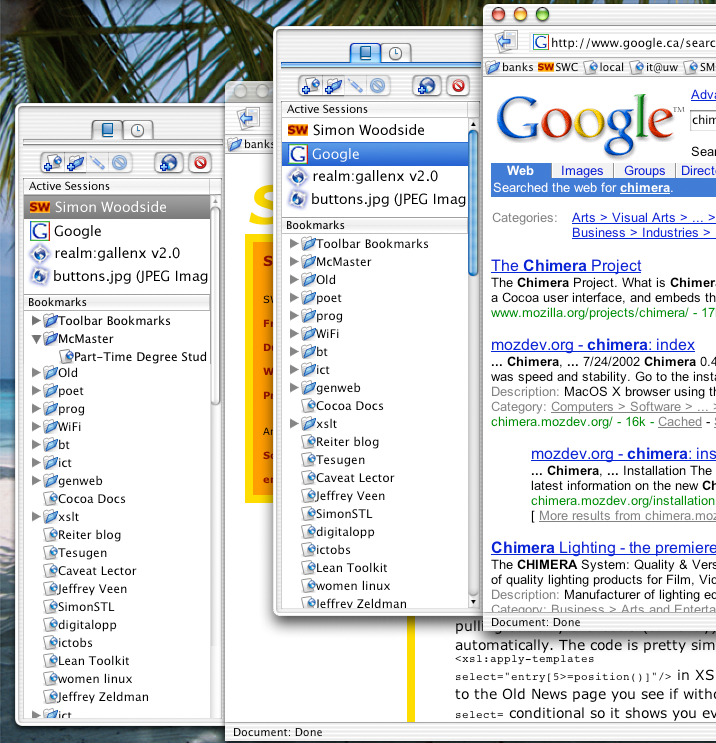
Task: Select Google's Web tab
Action: point(520,171)
